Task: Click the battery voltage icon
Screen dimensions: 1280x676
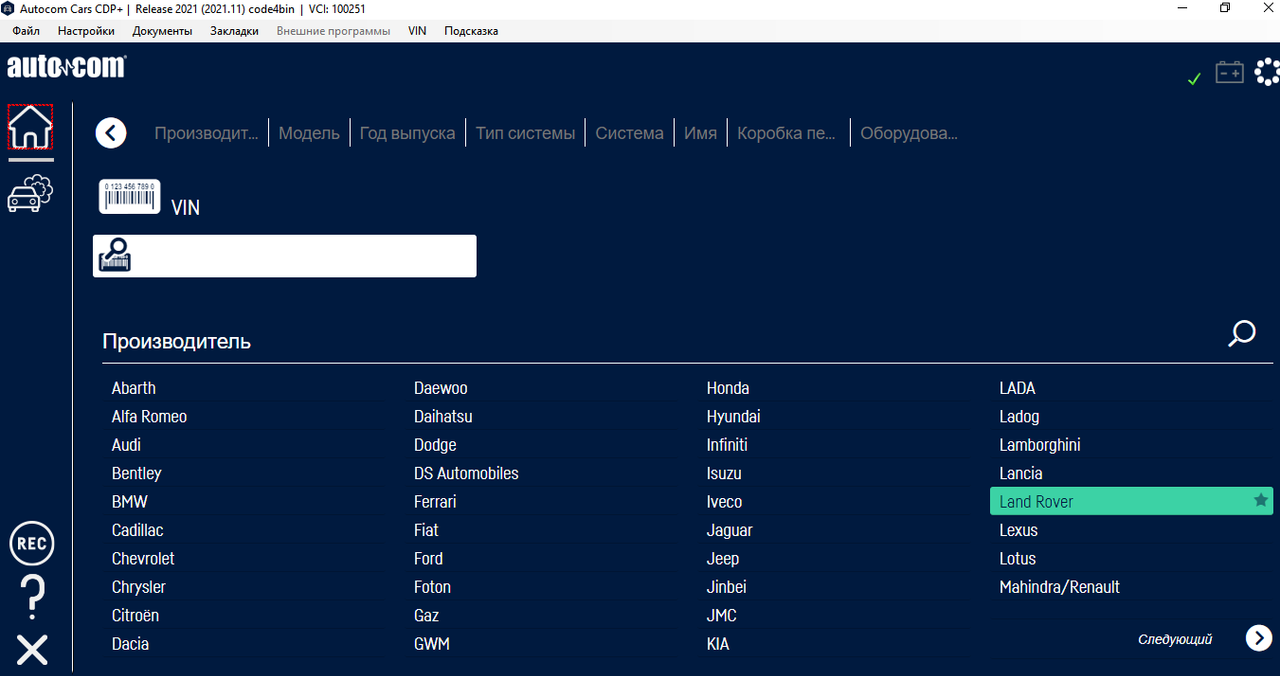Action: click(1229, 72)
